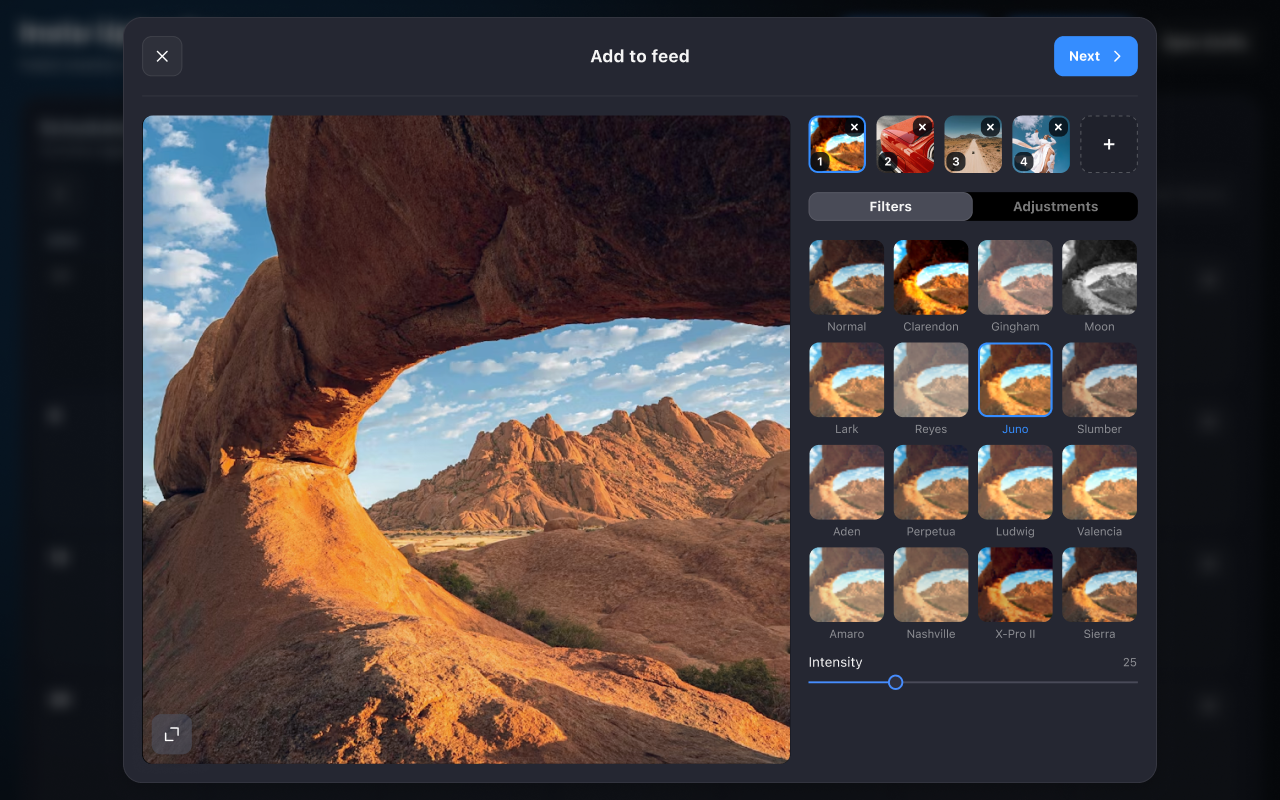Click the Next button
The image size is (1280, 800).
pyautogui.click(x=1095, y=56)
